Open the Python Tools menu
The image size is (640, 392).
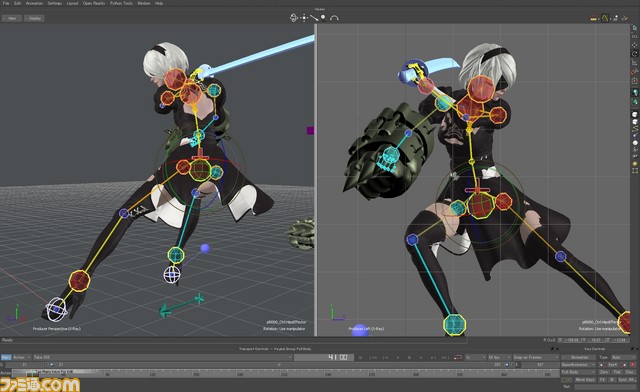coord(121,3)
